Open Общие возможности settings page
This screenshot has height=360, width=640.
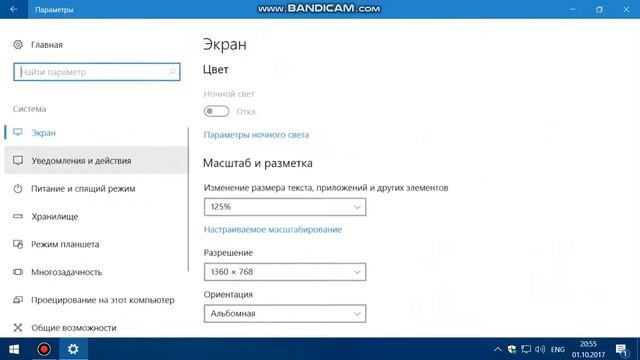coord(96,327)
